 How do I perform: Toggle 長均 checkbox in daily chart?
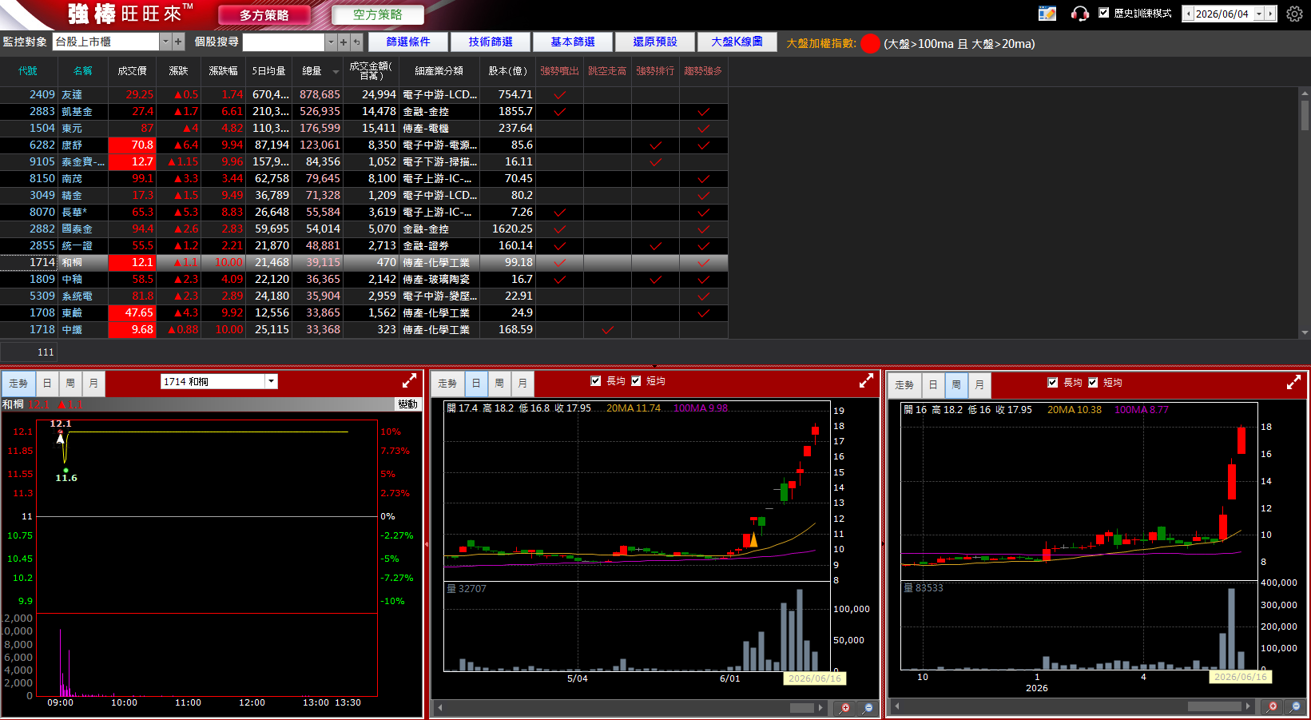pyautogui.click(x=596, y=381)
